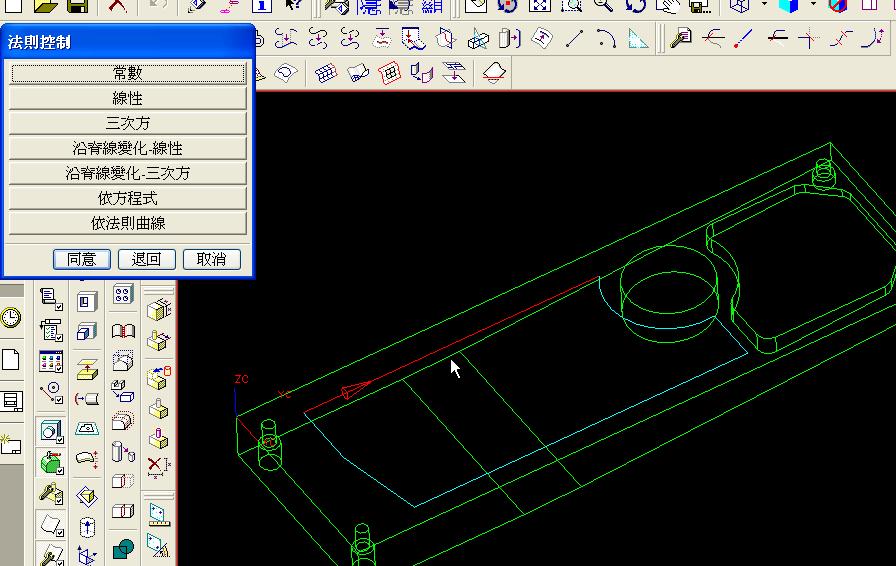Select the cylinder scale-down icon
The height and width of the screenshot is (566, 896).
pyautogui.click(x=123, y=452)
